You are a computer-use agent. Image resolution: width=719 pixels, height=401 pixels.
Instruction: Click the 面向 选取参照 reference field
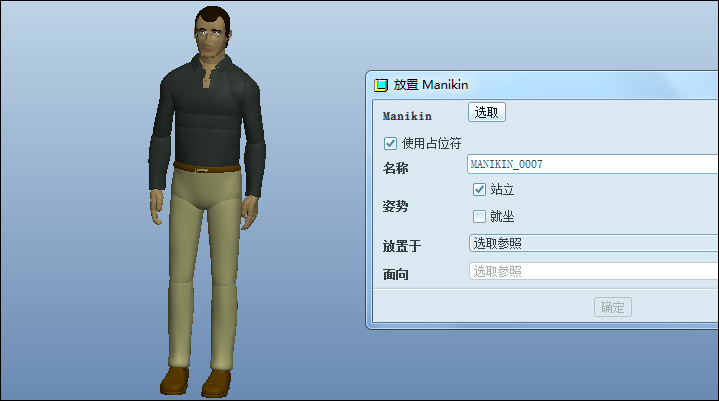pos(594,271)
